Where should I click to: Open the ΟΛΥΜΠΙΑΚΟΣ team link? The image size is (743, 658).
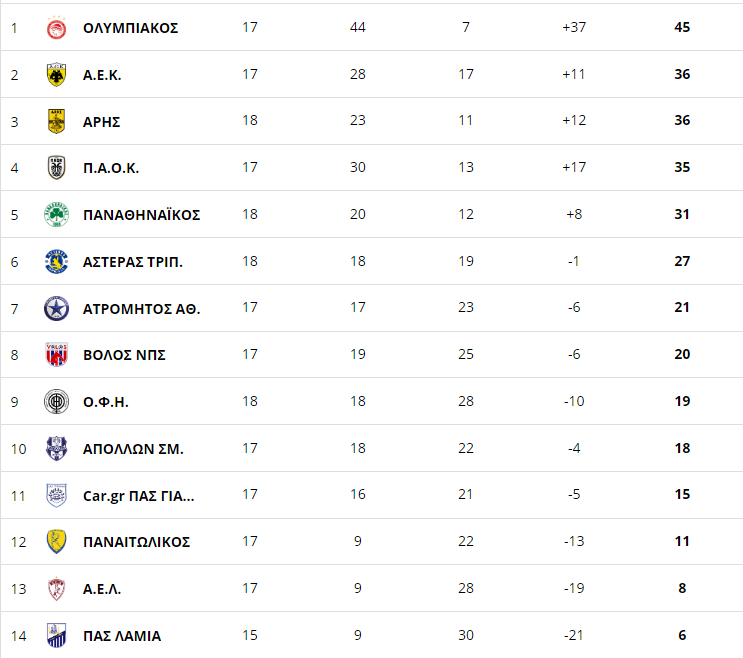coord(130,28)
